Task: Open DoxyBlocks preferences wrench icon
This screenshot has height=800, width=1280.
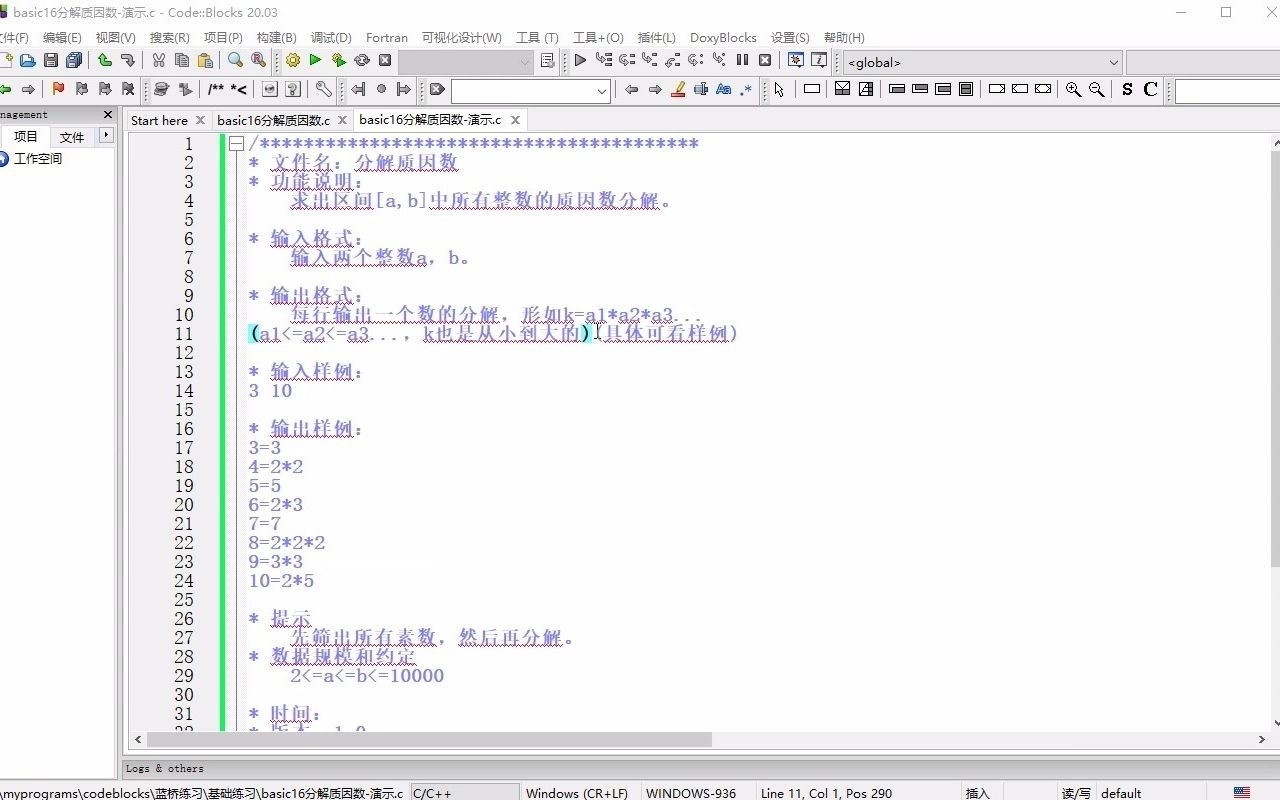Action: coord(323,89)
